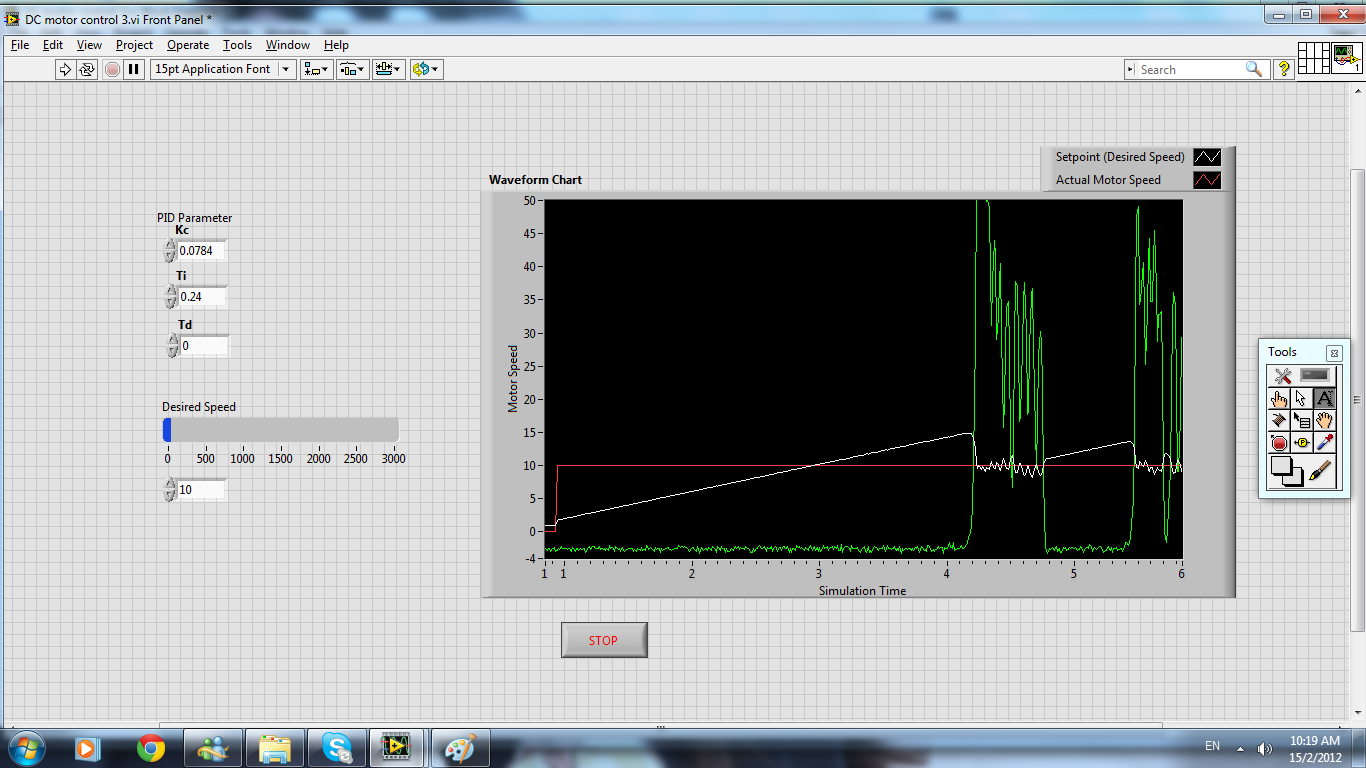The width and height of the screenshot is (1366, 768).
Task: Click the front panel vertical scrollbar
Action: [x=1357, y=400]
